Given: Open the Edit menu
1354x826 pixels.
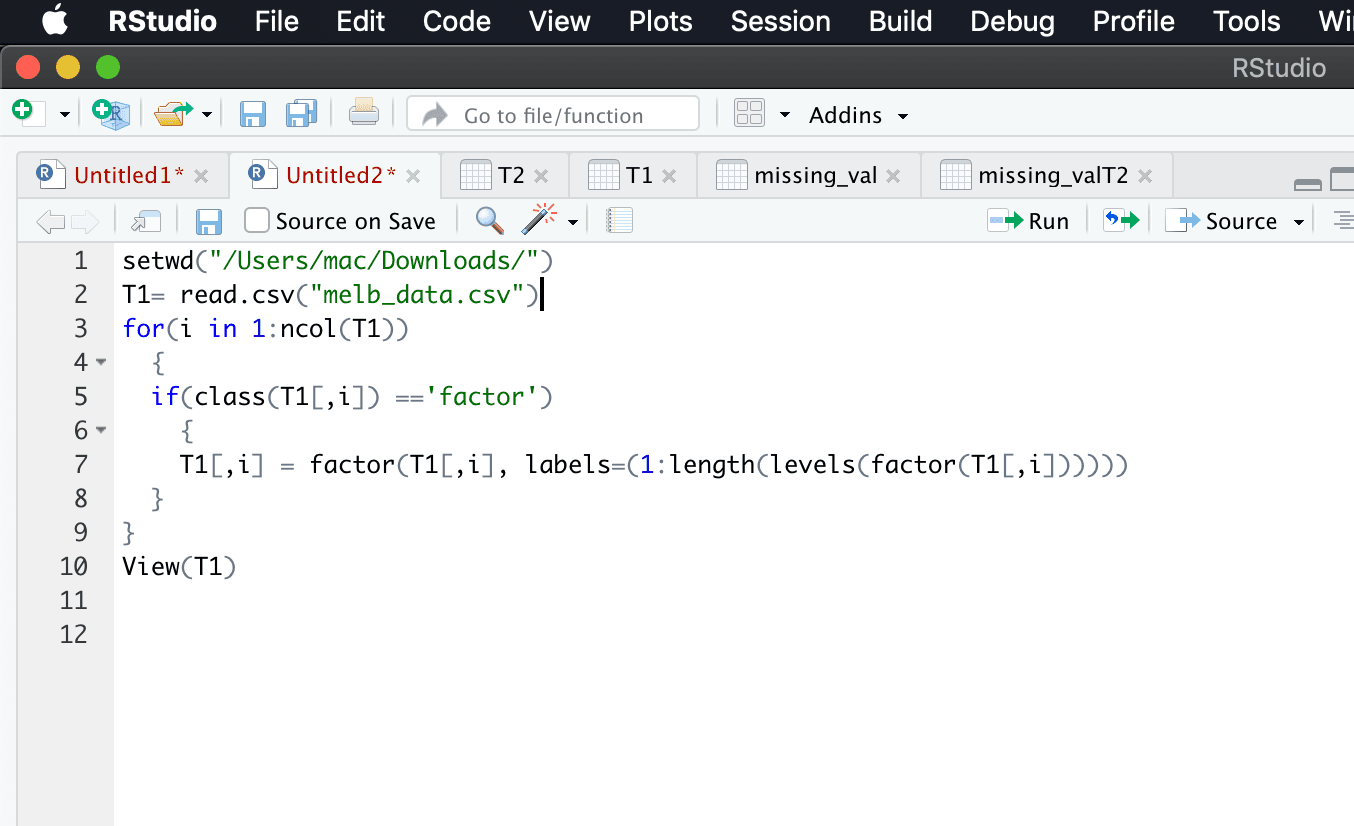Looking at the screenshot, I should click(360, 21).
